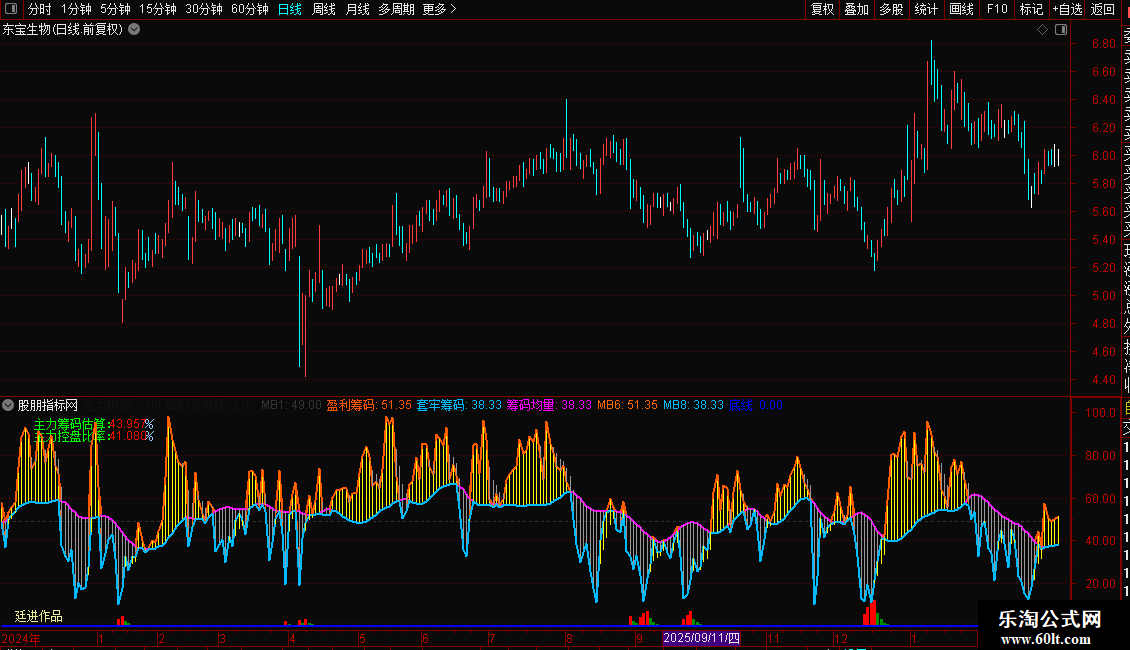Click 主力控盘比率 41.080% text
This screenshot has height=650, width=1130.
94,436
